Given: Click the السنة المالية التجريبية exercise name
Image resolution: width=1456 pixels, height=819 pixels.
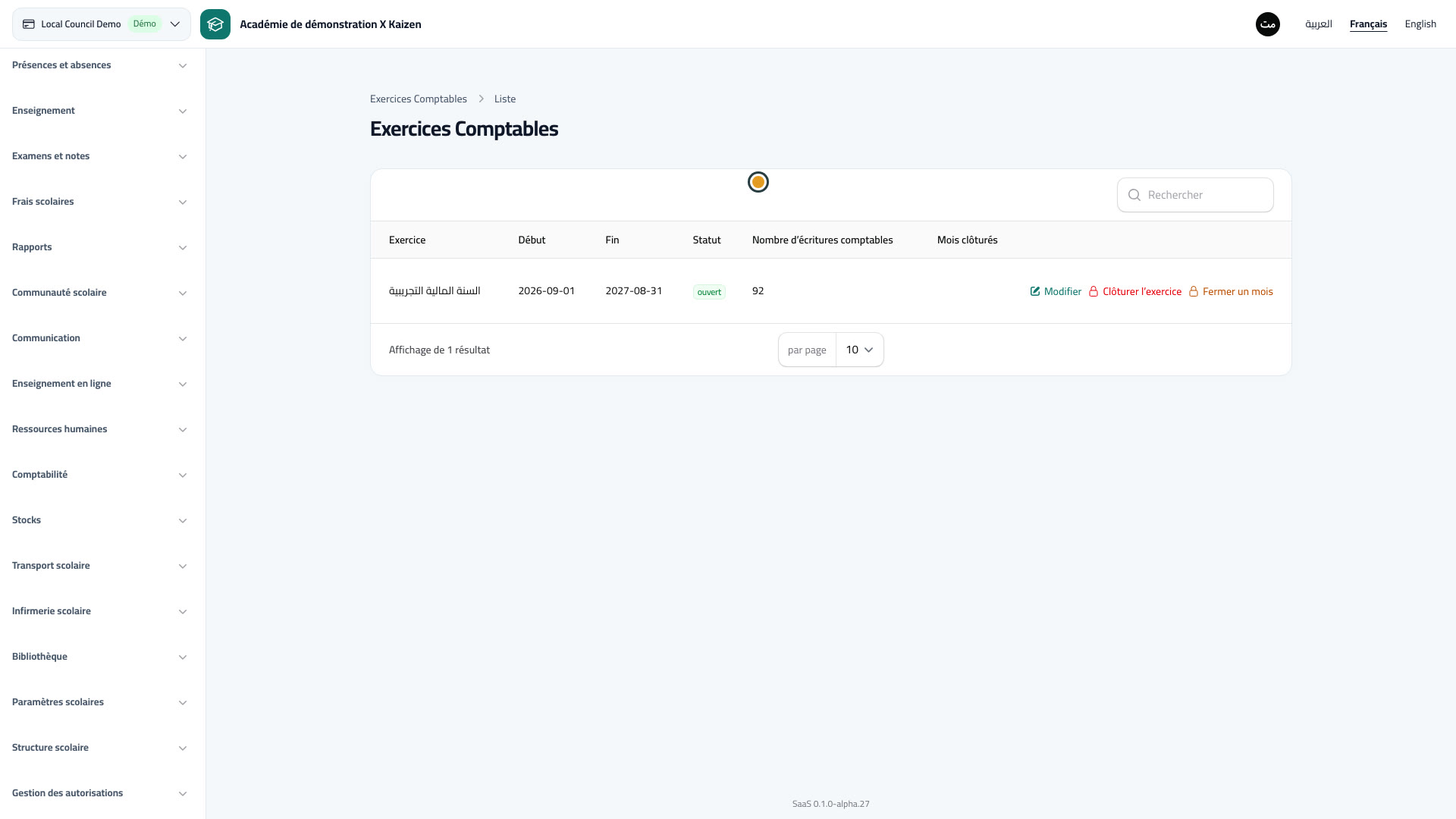Looking at the screenshot, I should 435,290.
